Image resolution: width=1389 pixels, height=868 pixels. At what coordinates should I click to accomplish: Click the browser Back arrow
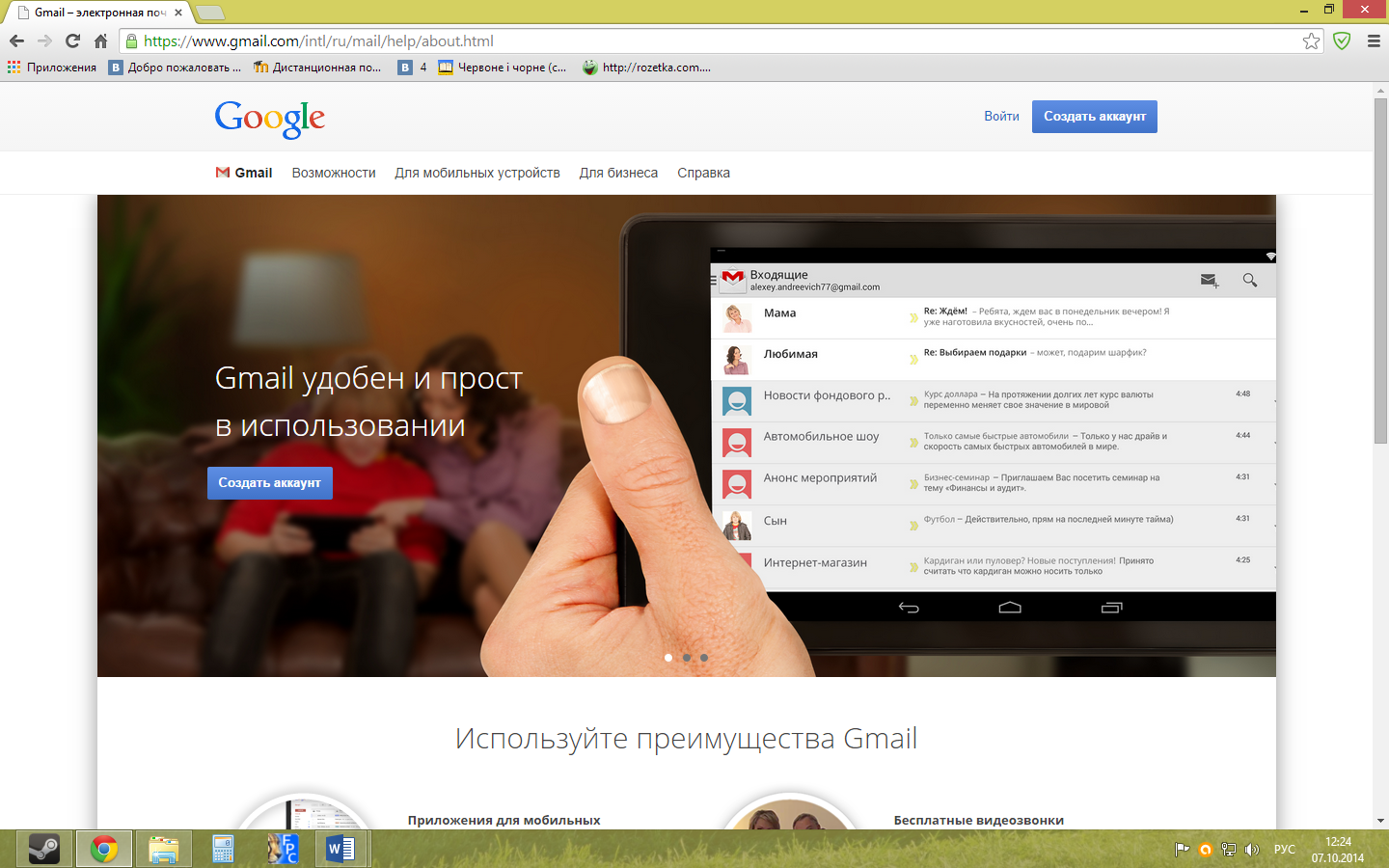pos(16,41)
